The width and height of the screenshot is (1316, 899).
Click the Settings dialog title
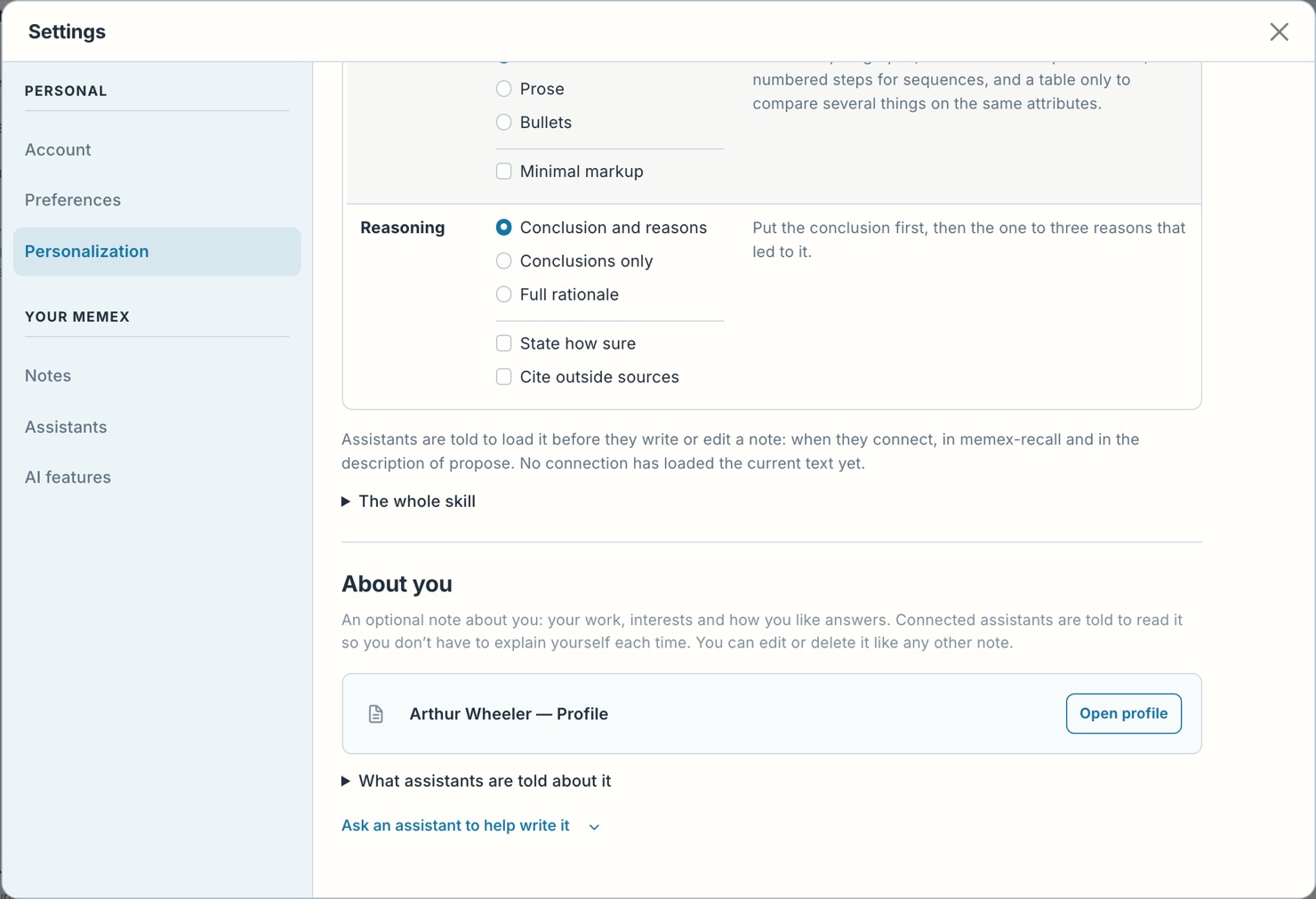pos(67,32)
